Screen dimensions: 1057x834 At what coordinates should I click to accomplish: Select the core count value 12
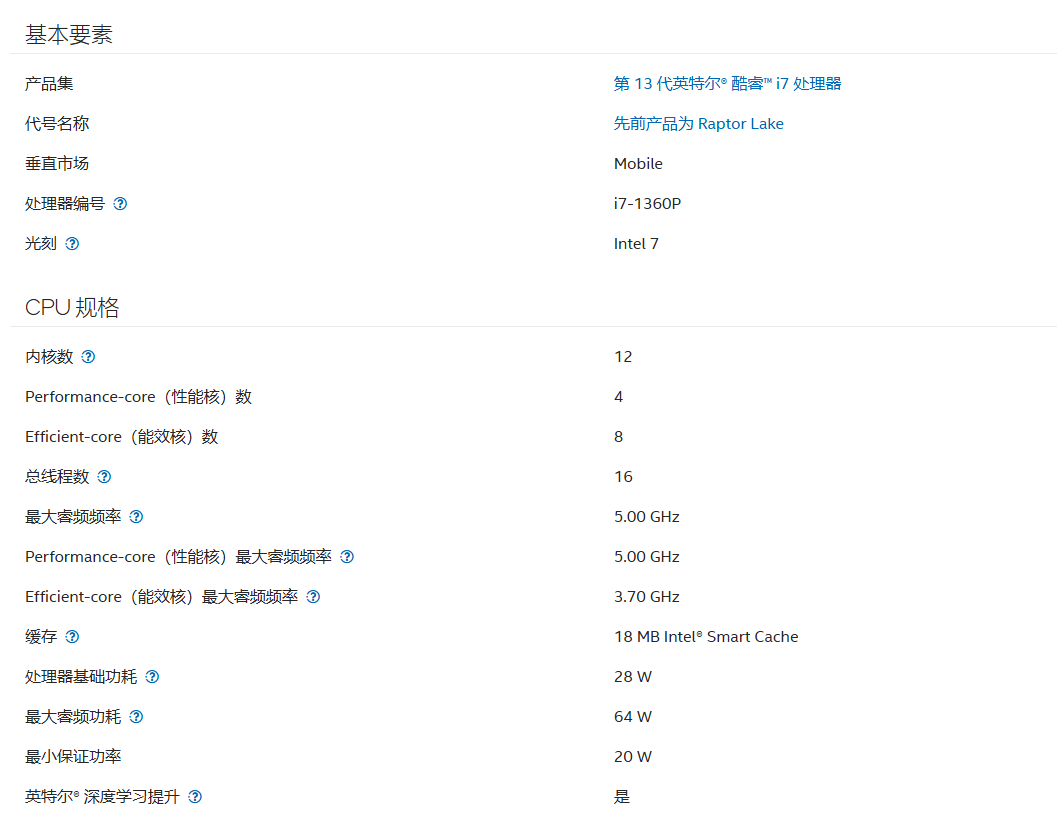tap(624, 357)
